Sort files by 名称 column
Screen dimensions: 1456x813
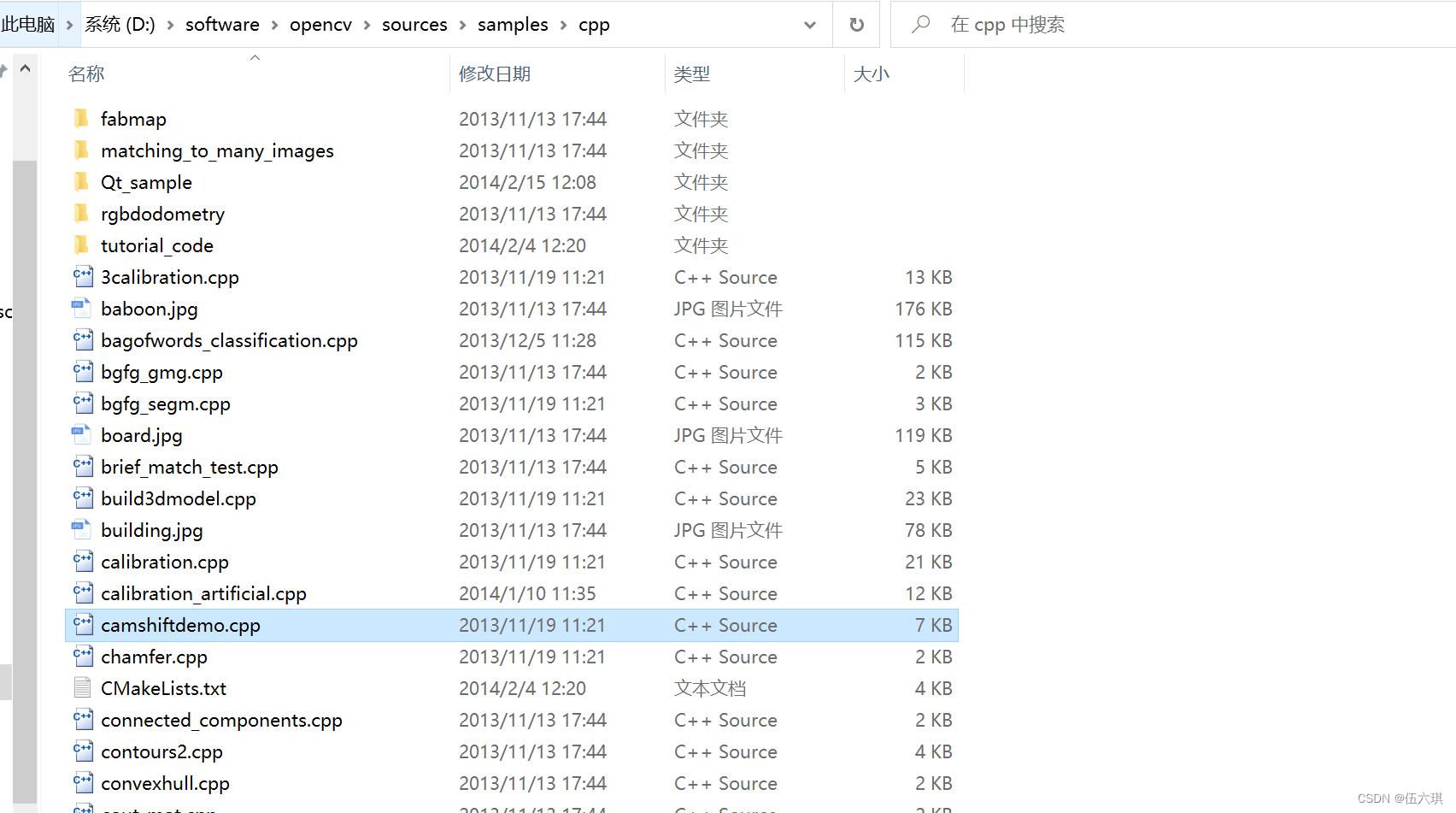(x=86, y=74)
